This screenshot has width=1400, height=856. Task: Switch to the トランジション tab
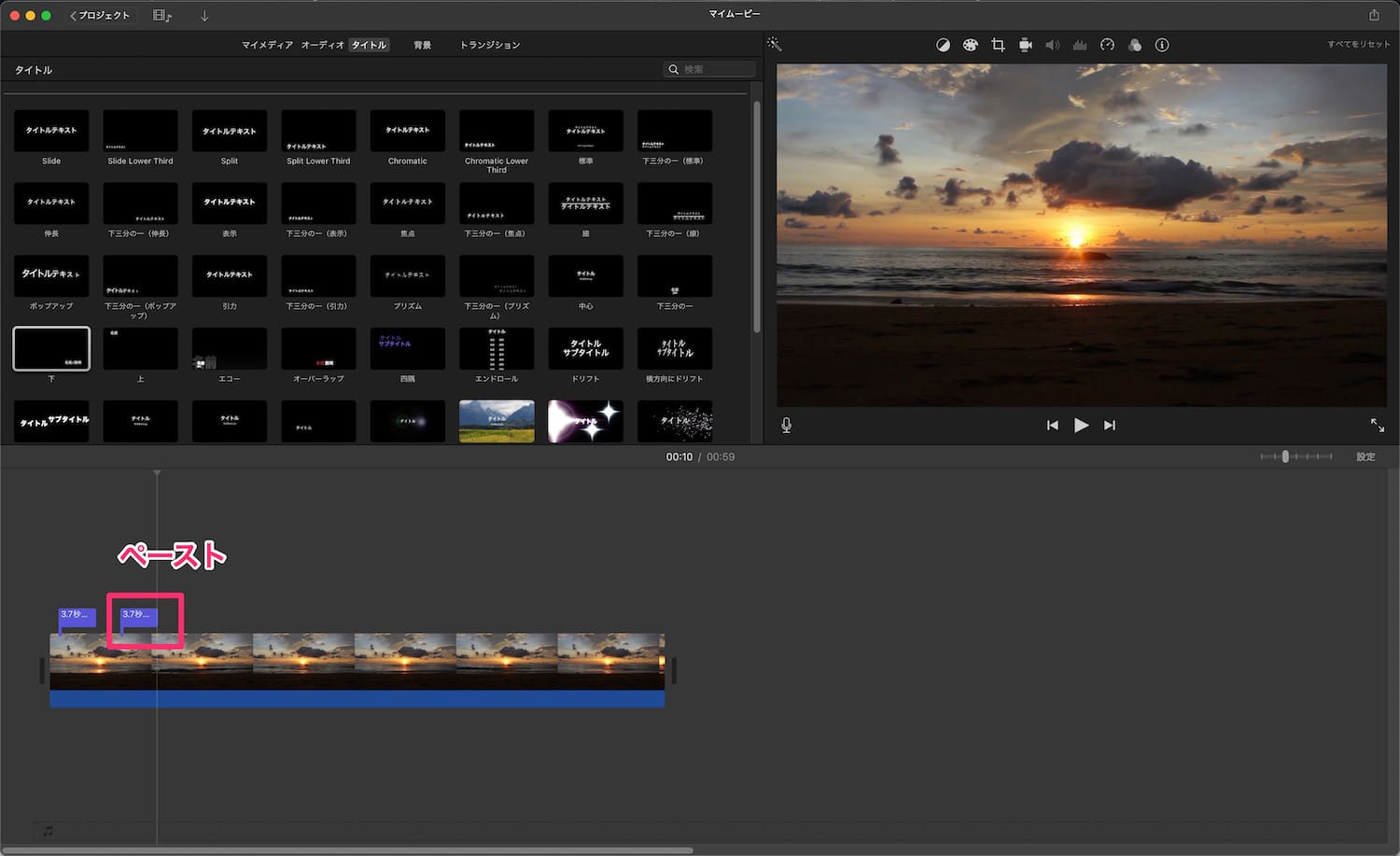(489, 45)
